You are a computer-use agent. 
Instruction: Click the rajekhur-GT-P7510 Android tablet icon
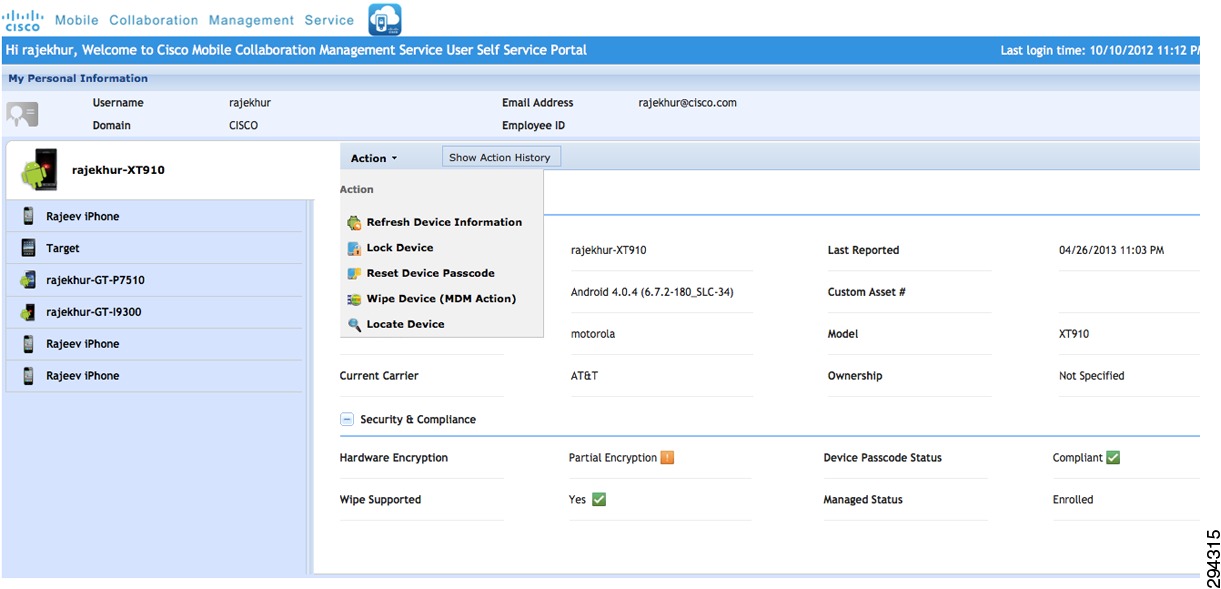click(x=28, y=280)
